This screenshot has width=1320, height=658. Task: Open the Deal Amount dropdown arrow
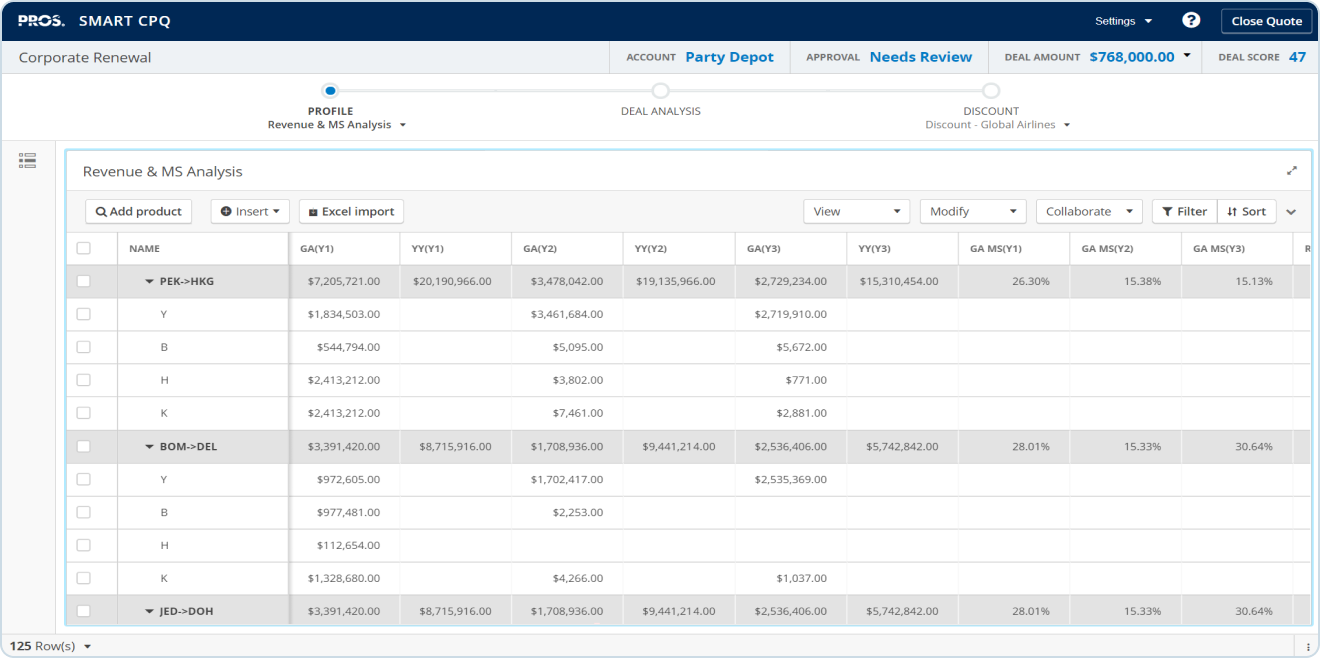click(1187, 56)
